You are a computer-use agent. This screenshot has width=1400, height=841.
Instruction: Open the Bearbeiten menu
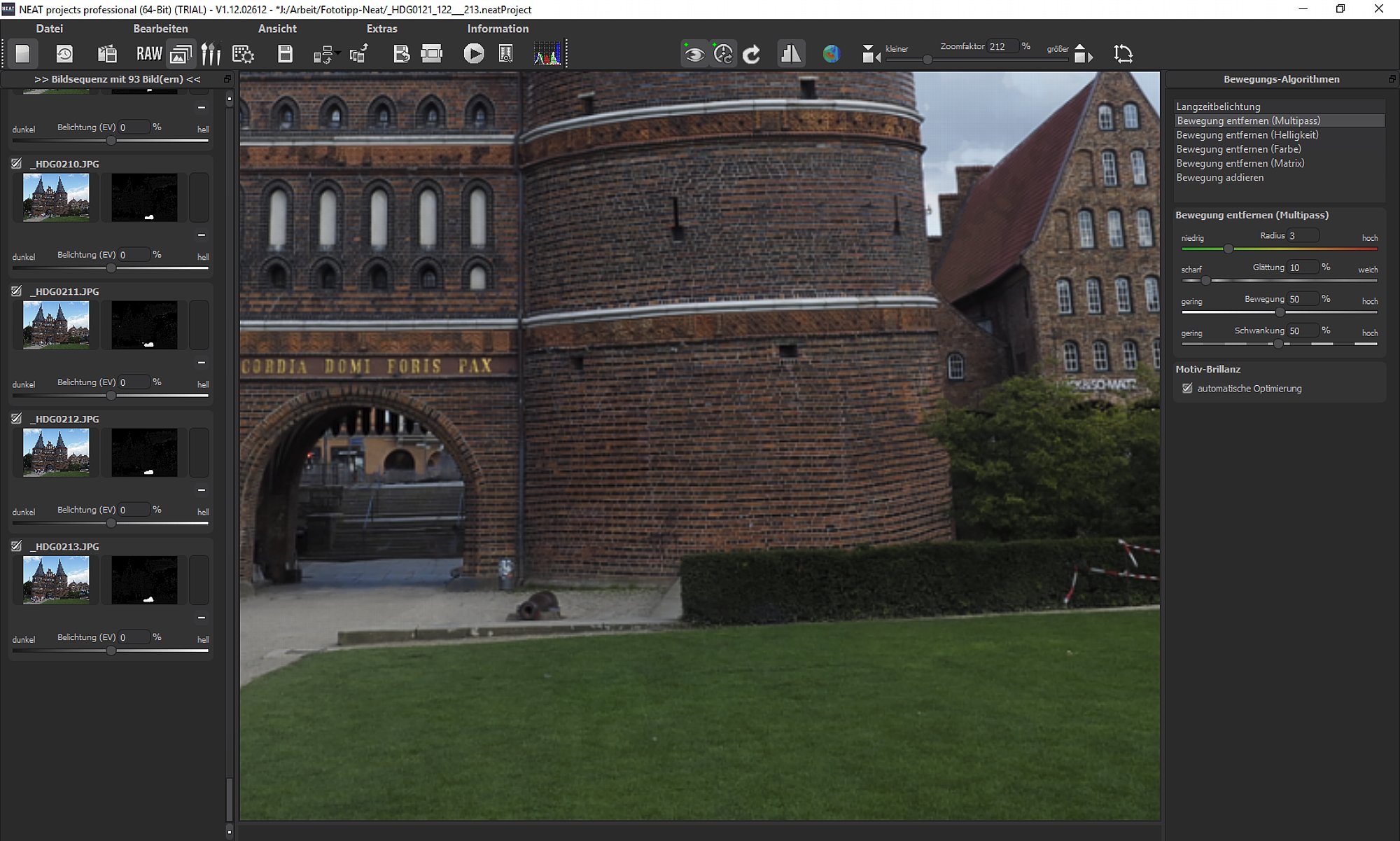pyautogui.click(x=160, y=29)
